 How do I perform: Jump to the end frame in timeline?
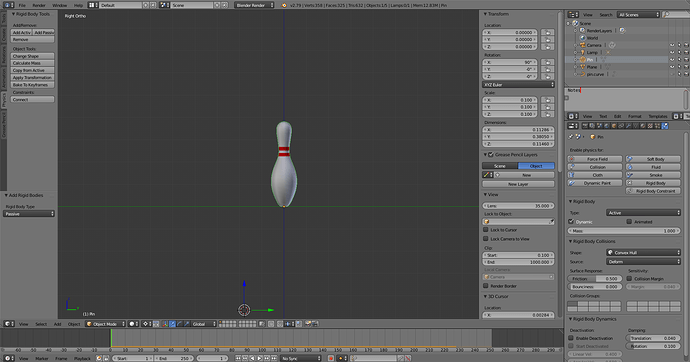[274, 358]
